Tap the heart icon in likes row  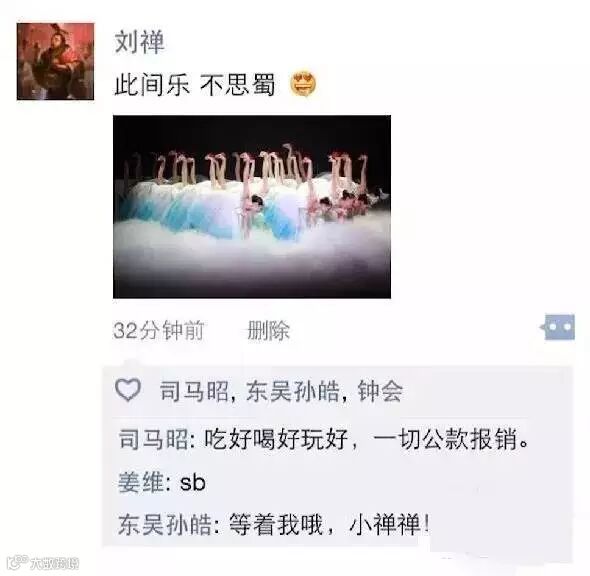[128, 390]
